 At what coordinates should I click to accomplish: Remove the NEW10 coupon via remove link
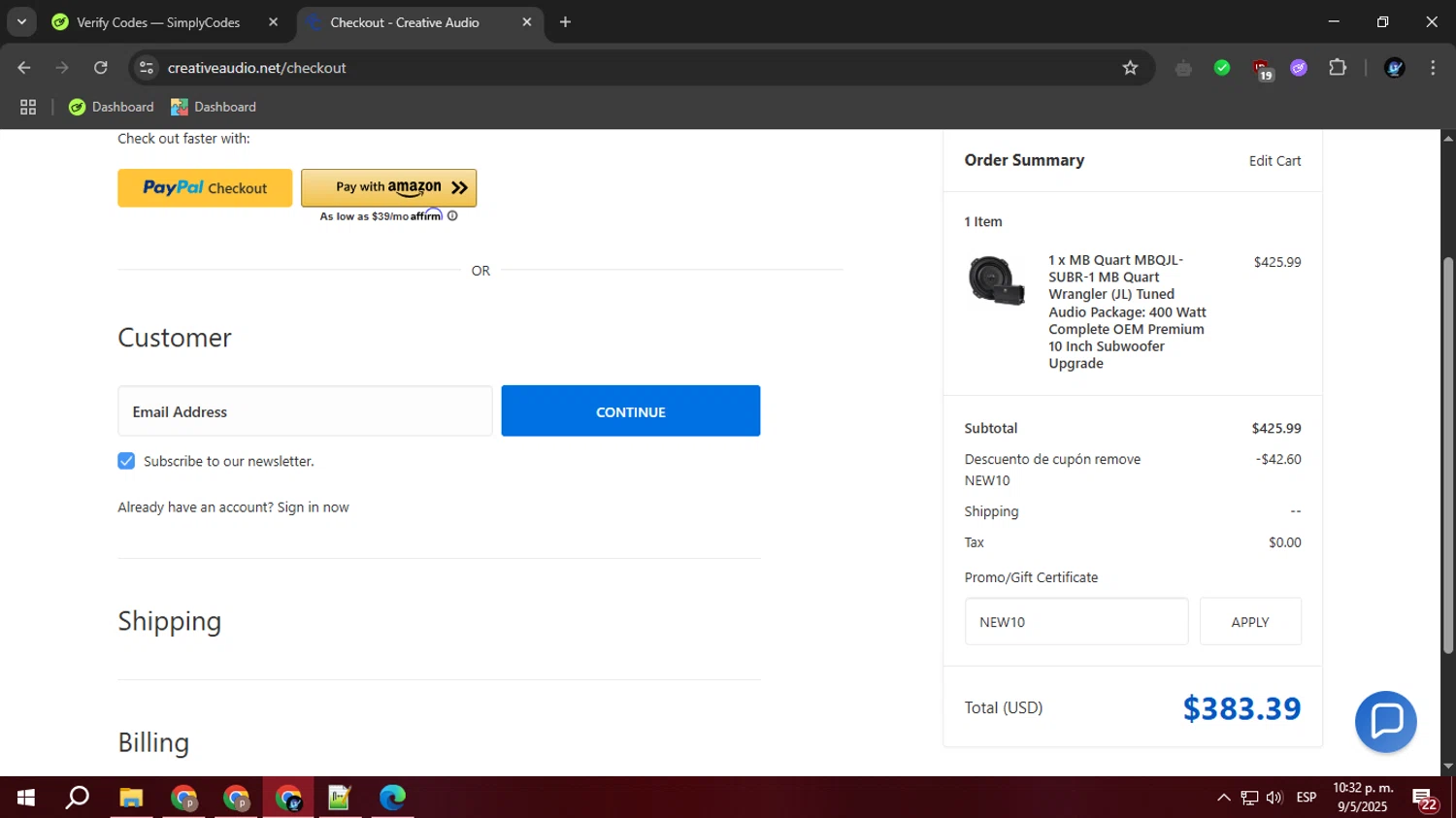tap(1118, 459)
